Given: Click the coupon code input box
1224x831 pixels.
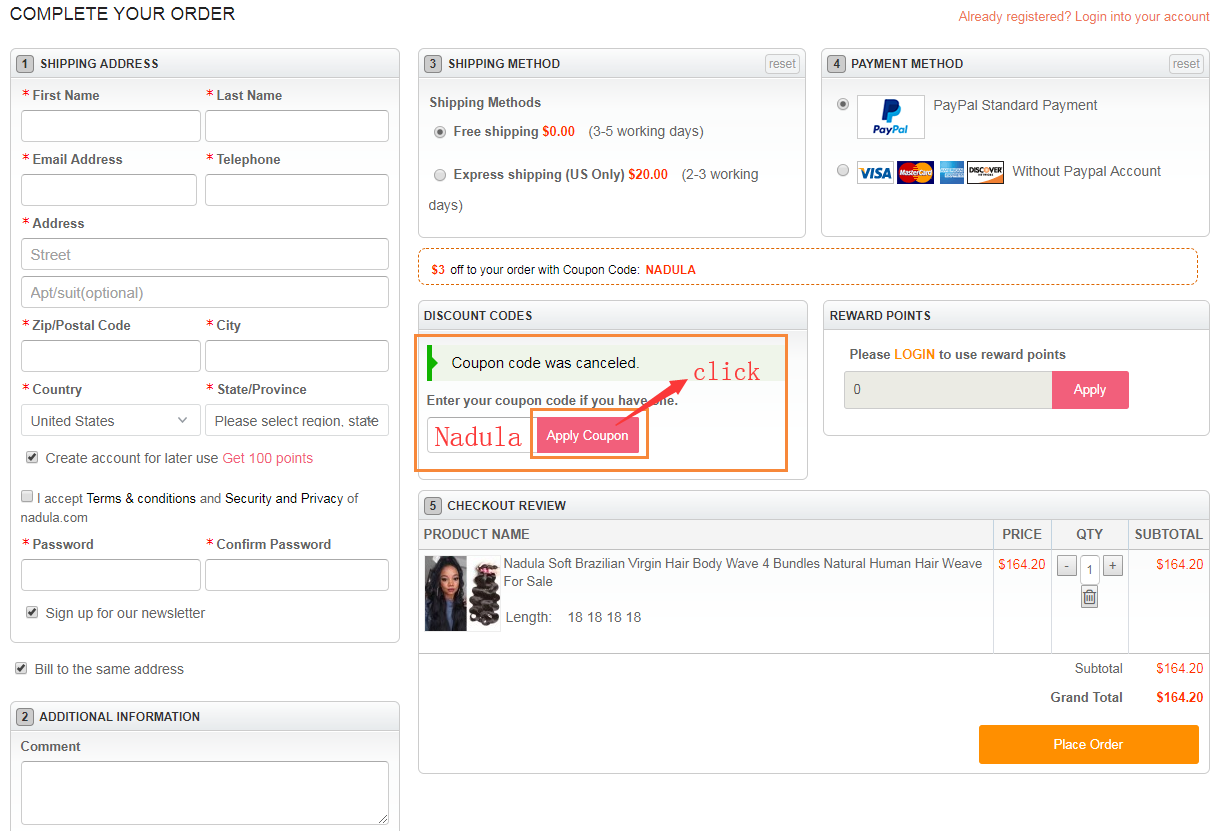Looking at the screenshot, I should coord(481,435).
